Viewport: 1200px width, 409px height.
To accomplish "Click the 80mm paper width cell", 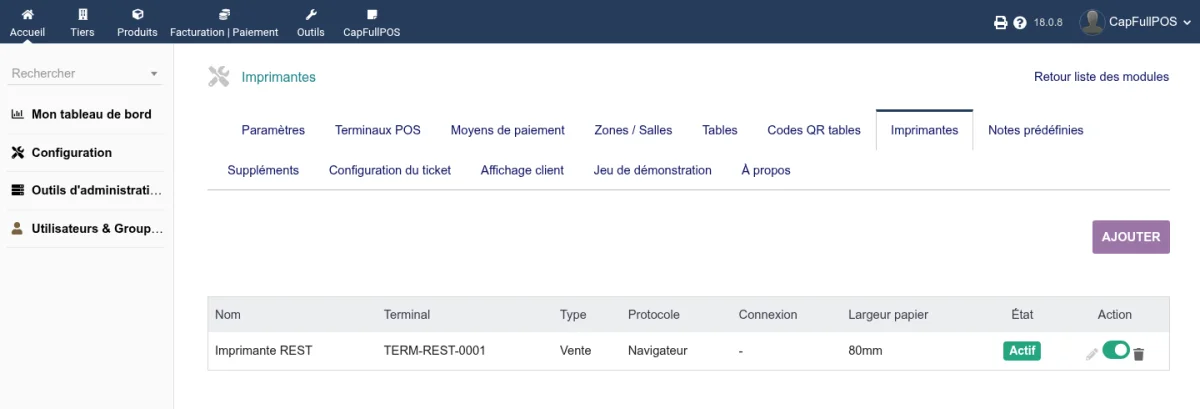I will tap(866, 351).
